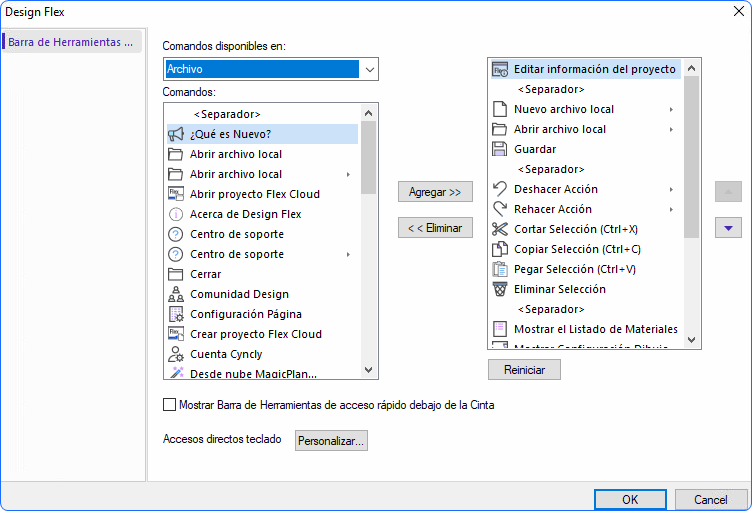Click the Cerrar folder icon
Image resolution: width=752 pixels, height=511 pixels.
pos(176,274)
